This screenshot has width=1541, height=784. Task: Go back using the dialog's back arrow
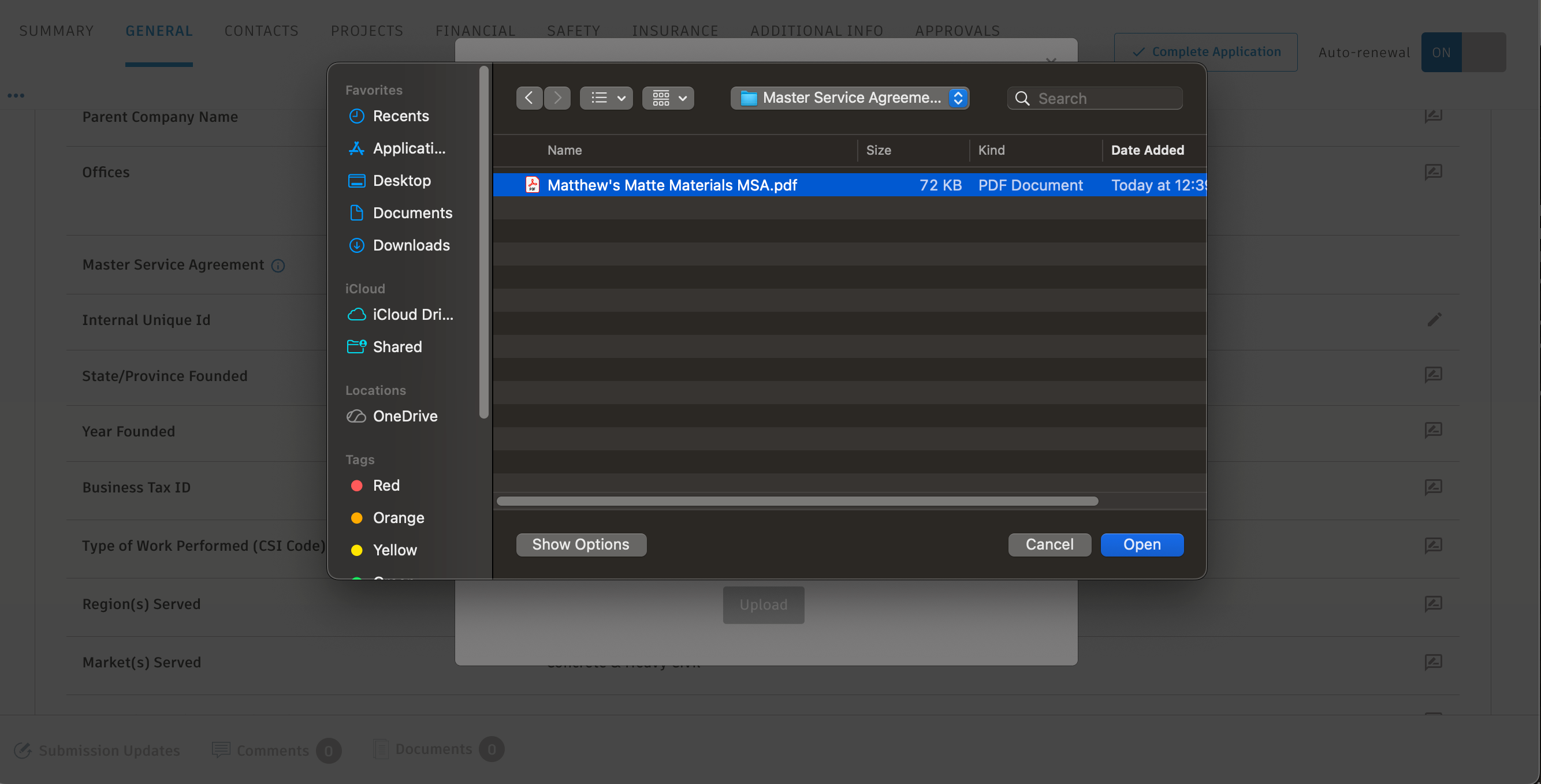click(x=529, y=98)
